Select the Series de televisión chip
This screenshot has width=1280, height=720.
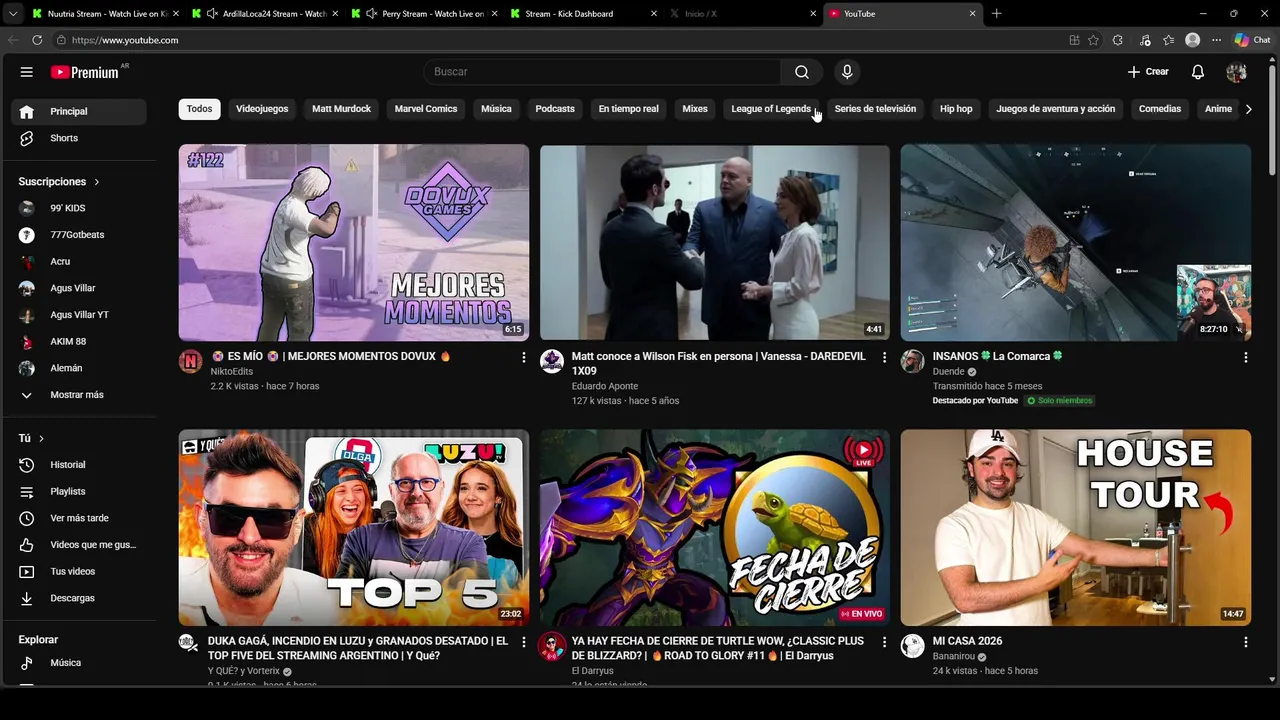875,109
